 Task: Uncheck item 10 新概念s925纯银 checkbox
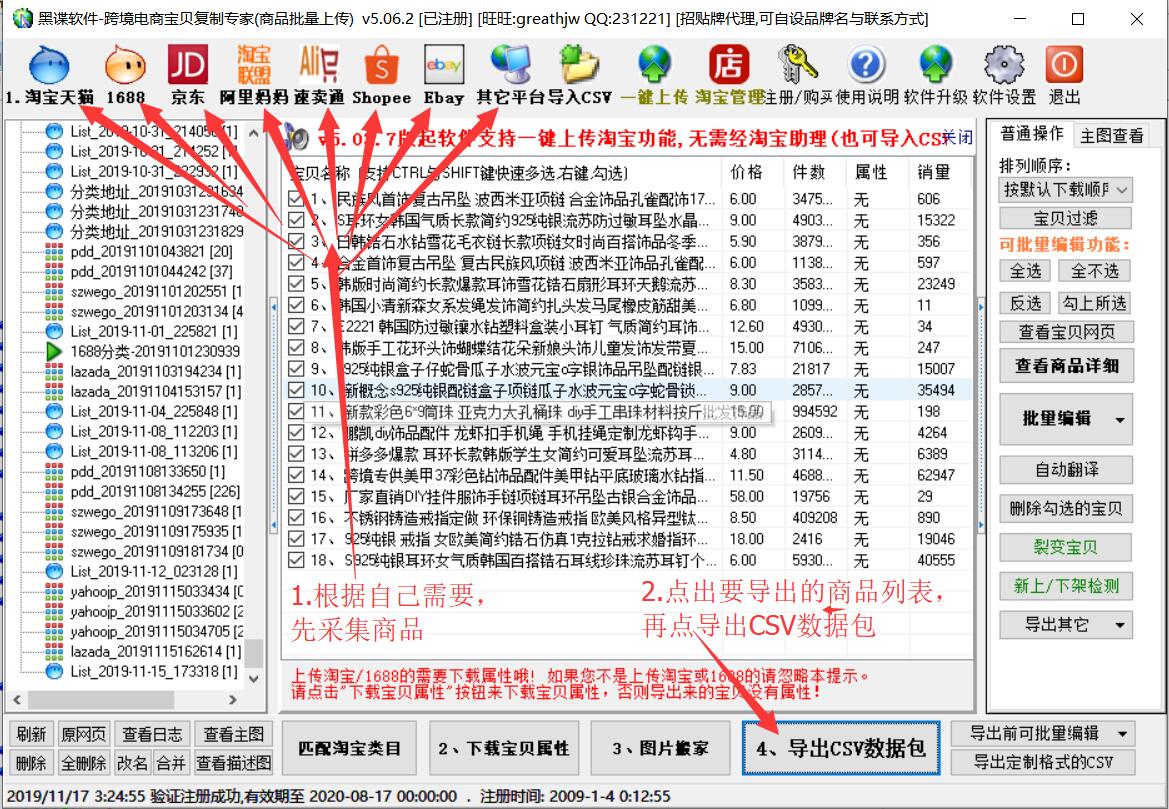[x=296, y=390]
